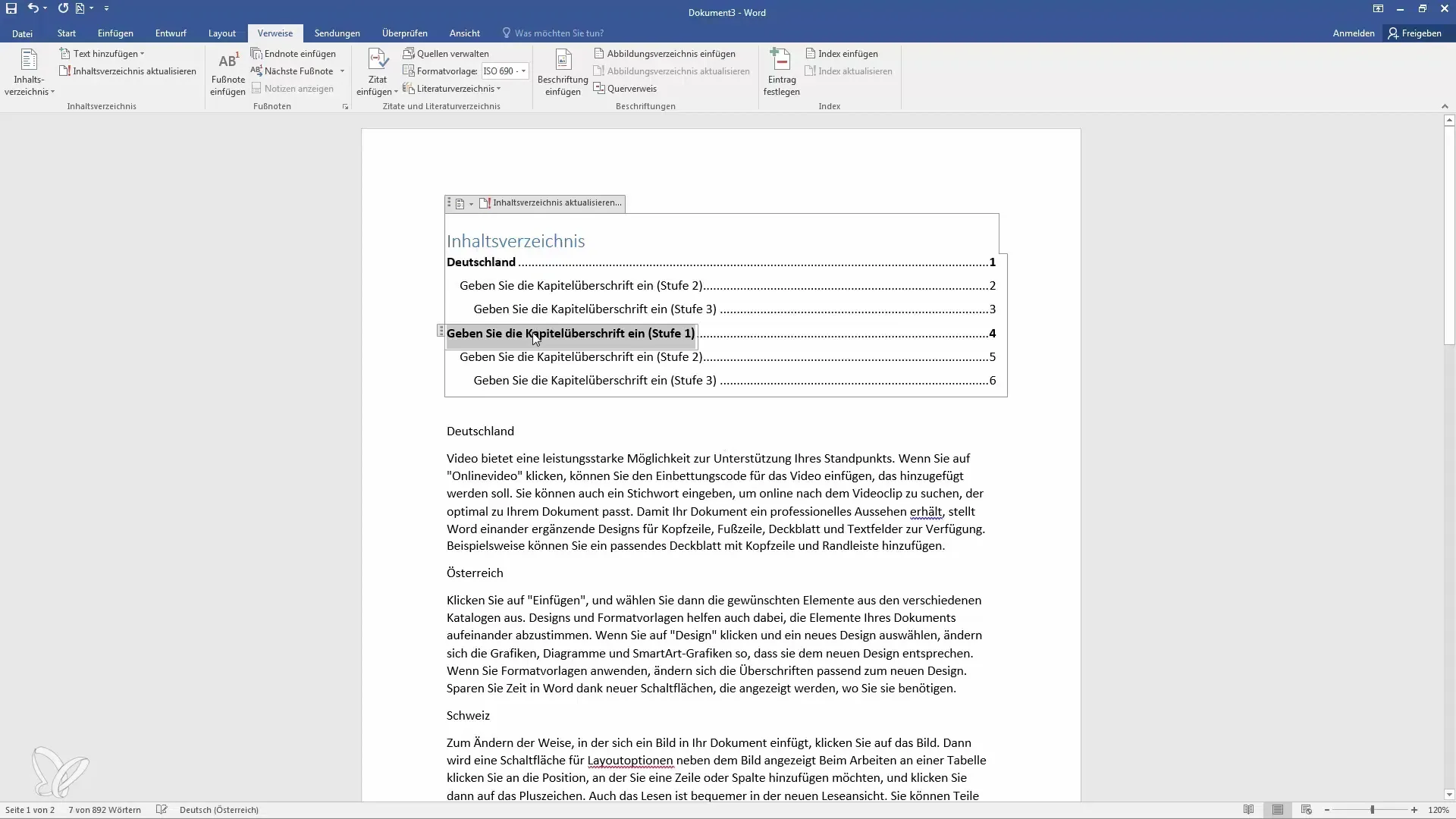Image resolution: width=1456 pixels, height=819 pixels.
Task: Click Seite 1 von 2 in status bar
Action: click(30, 810)
